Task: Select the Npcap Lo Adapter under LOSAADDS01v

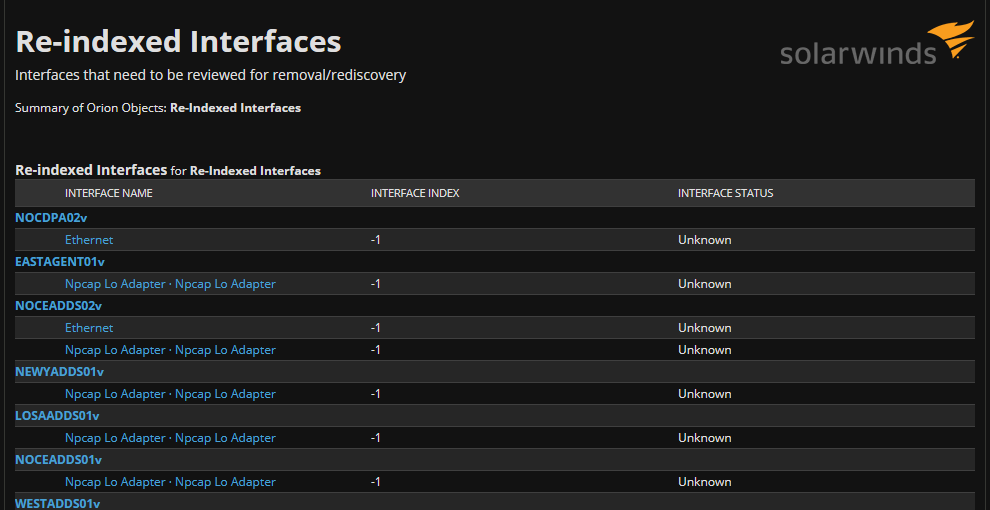Action: (170, 438)
